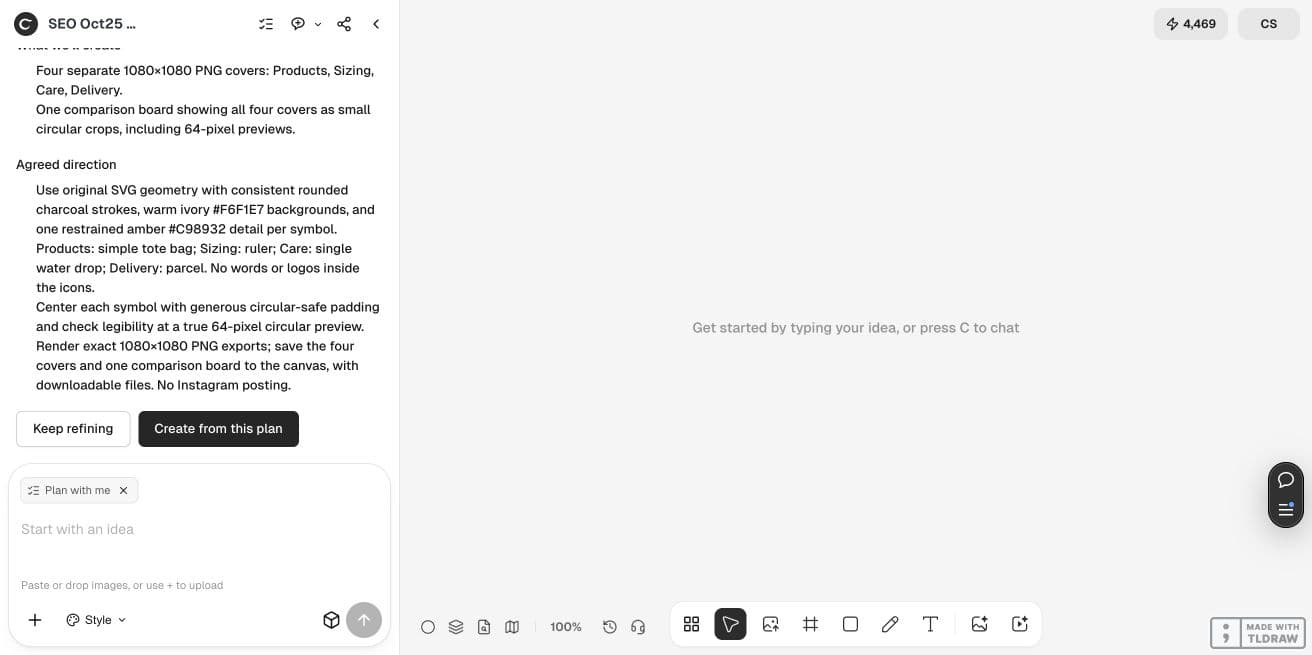This screenshot has height=655, width=1312.
Task: Click the 3D cube icon in the prompt box
Action: (331, 620)
